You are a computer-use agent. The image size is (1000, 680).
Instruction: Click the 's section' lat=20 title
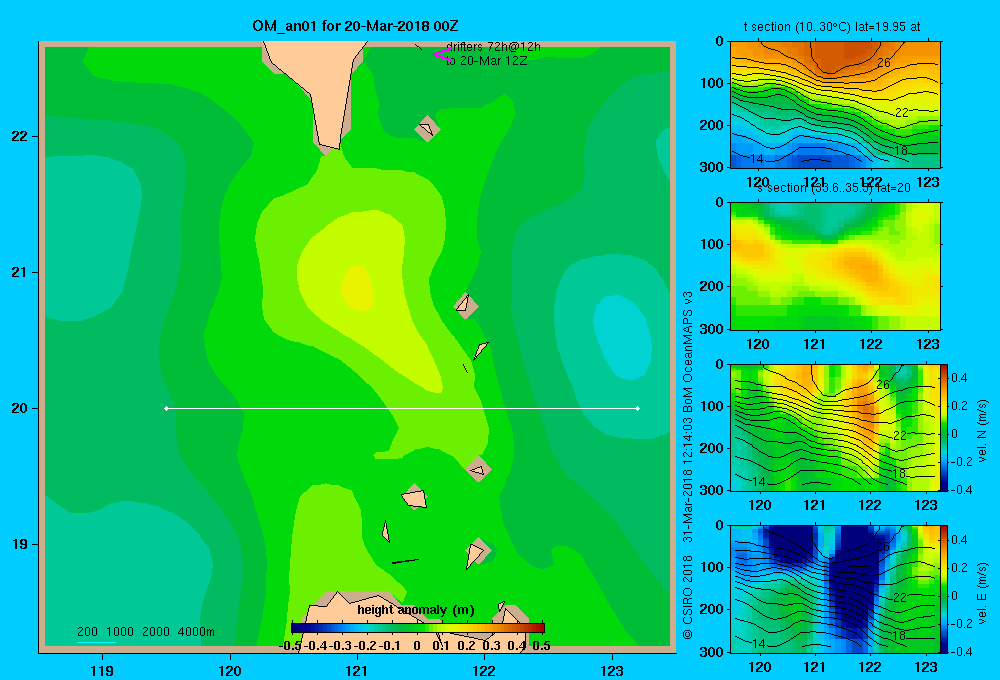point(834,188)
